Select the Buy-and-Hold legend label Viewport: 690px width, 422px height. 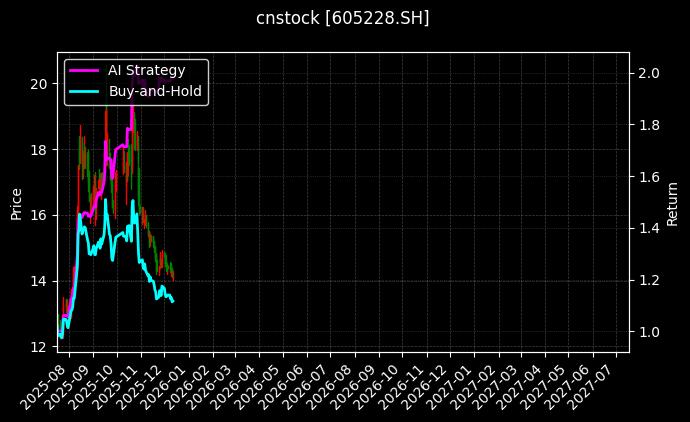click(155, 91)
